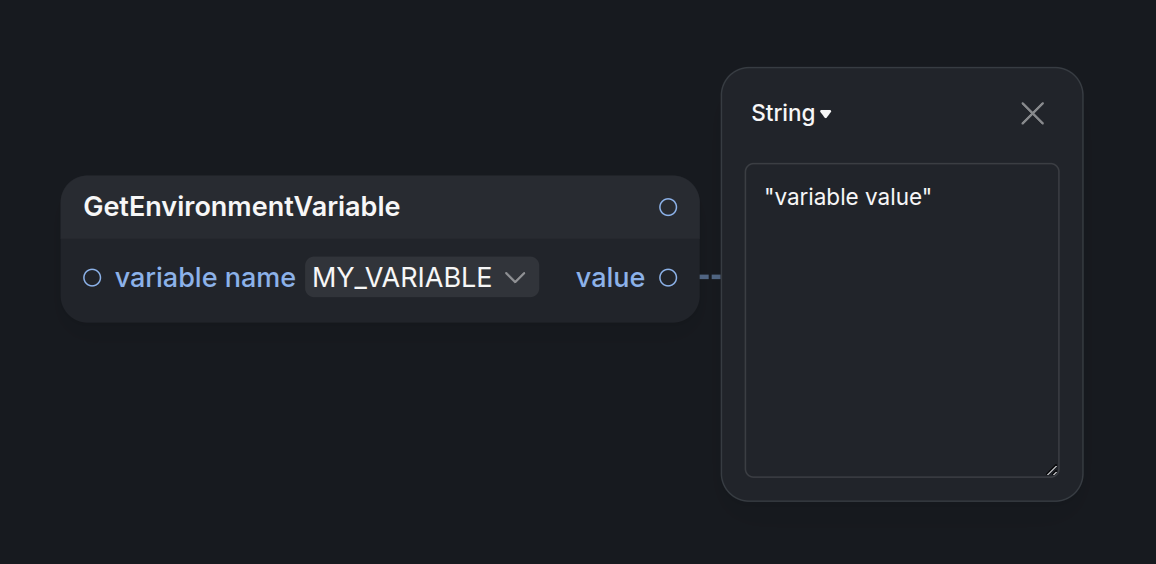Click the variable name input port circle
This screenshot has height=564, width=1156.
pyautogui.click(x=92, y=278)
